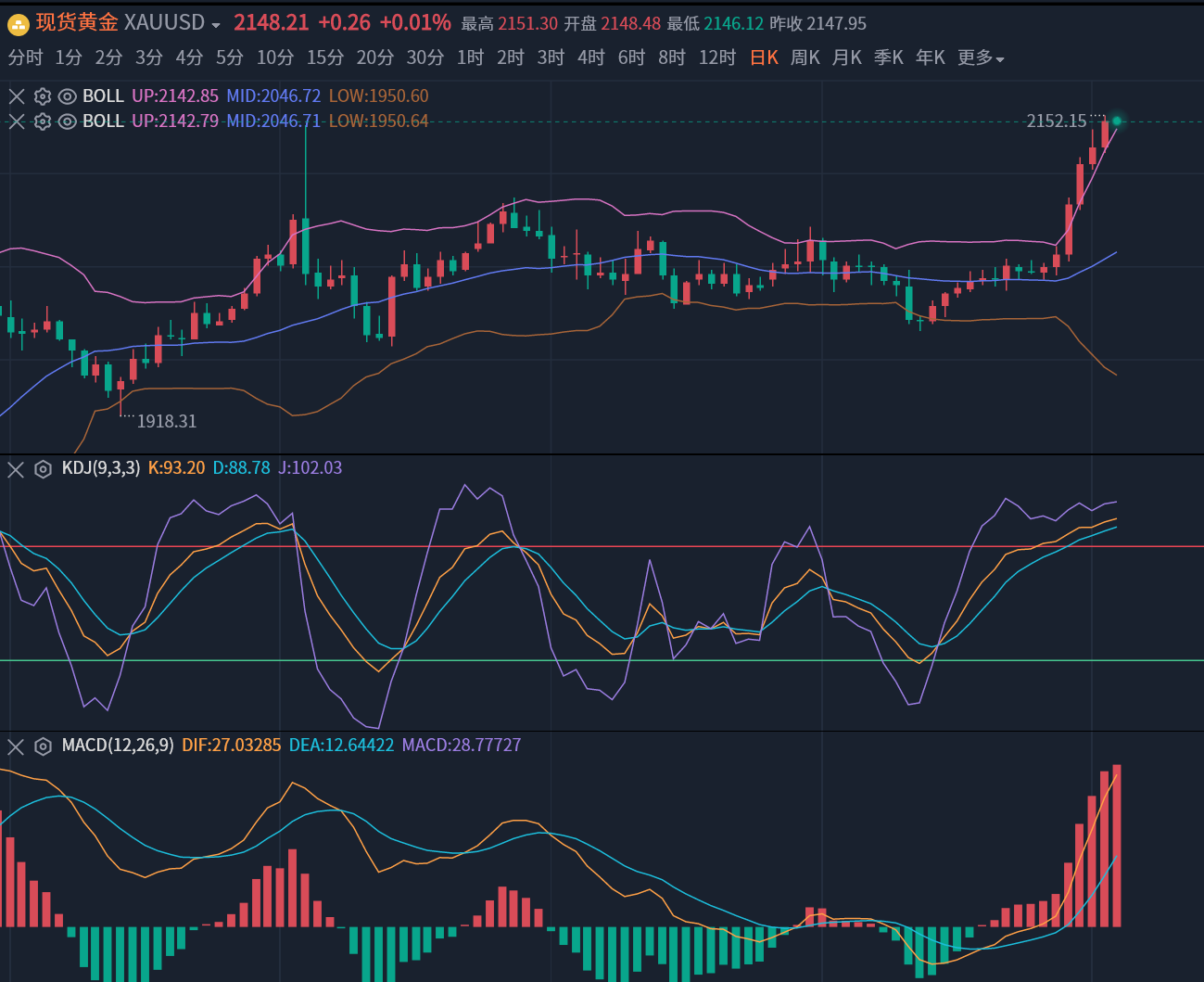Choose the 8时 timeframe tab
The width and height of the screenshot is (1204, 982).
point(672,58)
